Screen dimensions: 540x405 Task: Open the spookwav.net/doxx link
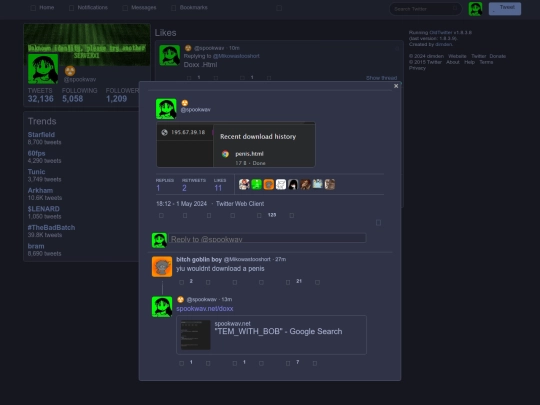click(x=205, y=309)
